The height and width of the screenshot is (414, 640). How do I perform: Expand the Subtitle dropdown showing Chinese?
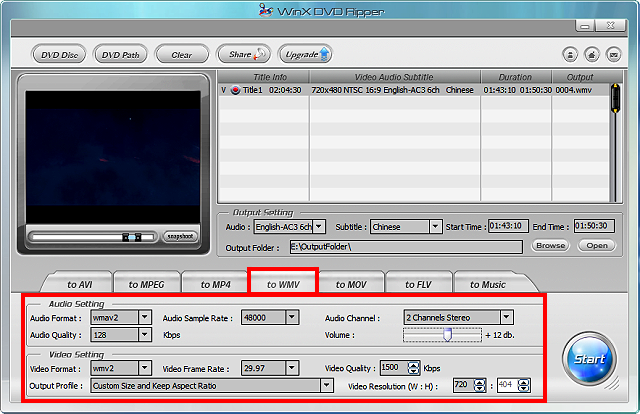[x=436, y=227]
